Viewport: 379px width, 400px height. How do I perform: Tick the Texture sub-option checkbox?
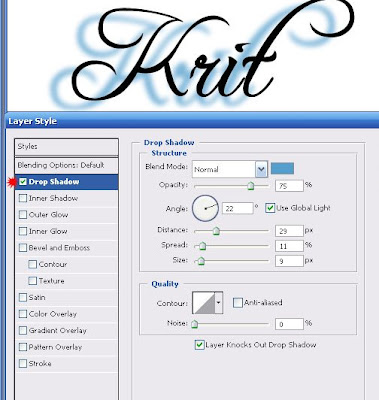pyautogui.click(x=32, y=281)
